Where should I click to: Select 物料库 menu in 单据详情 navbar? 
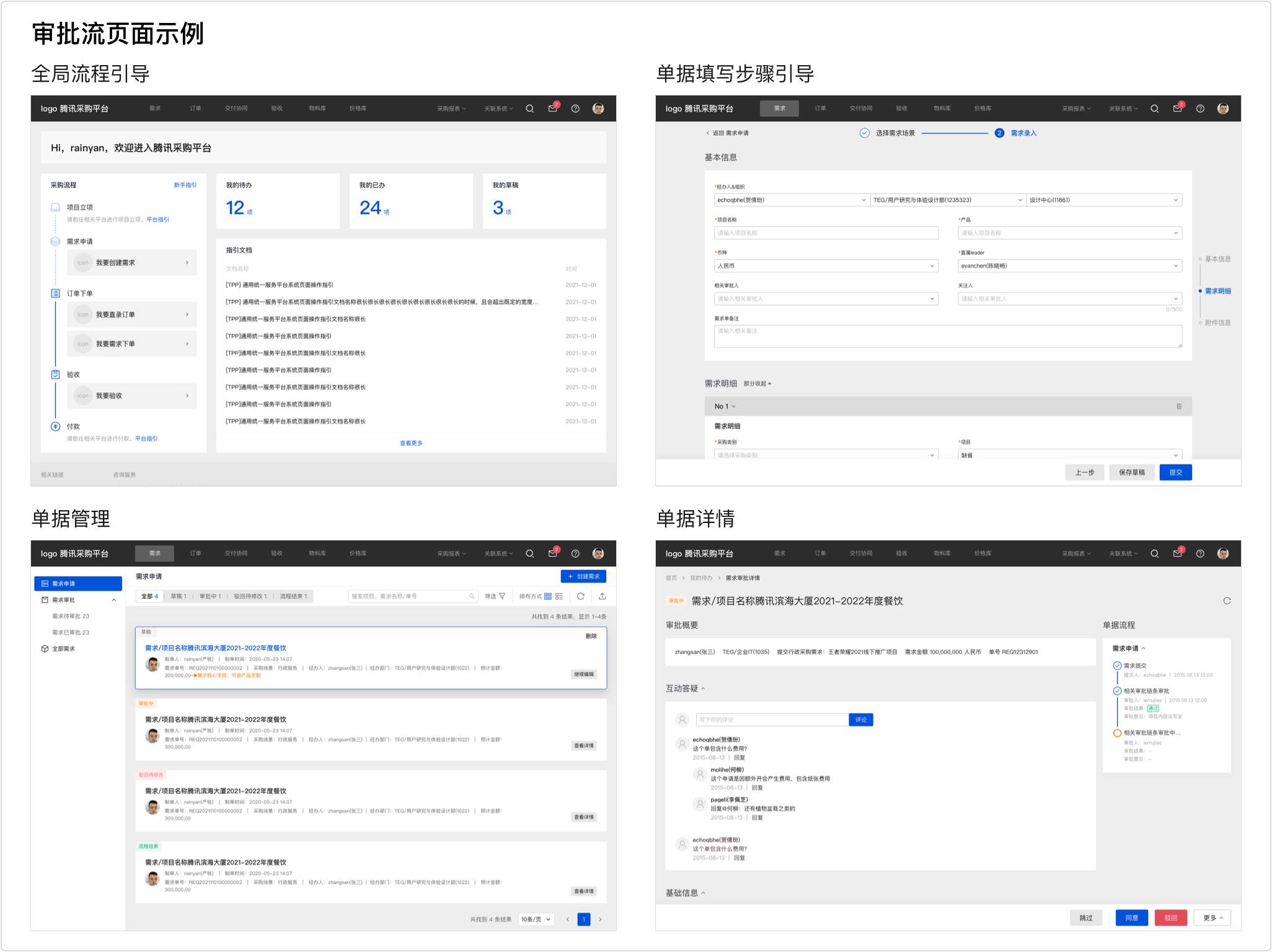tap(942, 553)
